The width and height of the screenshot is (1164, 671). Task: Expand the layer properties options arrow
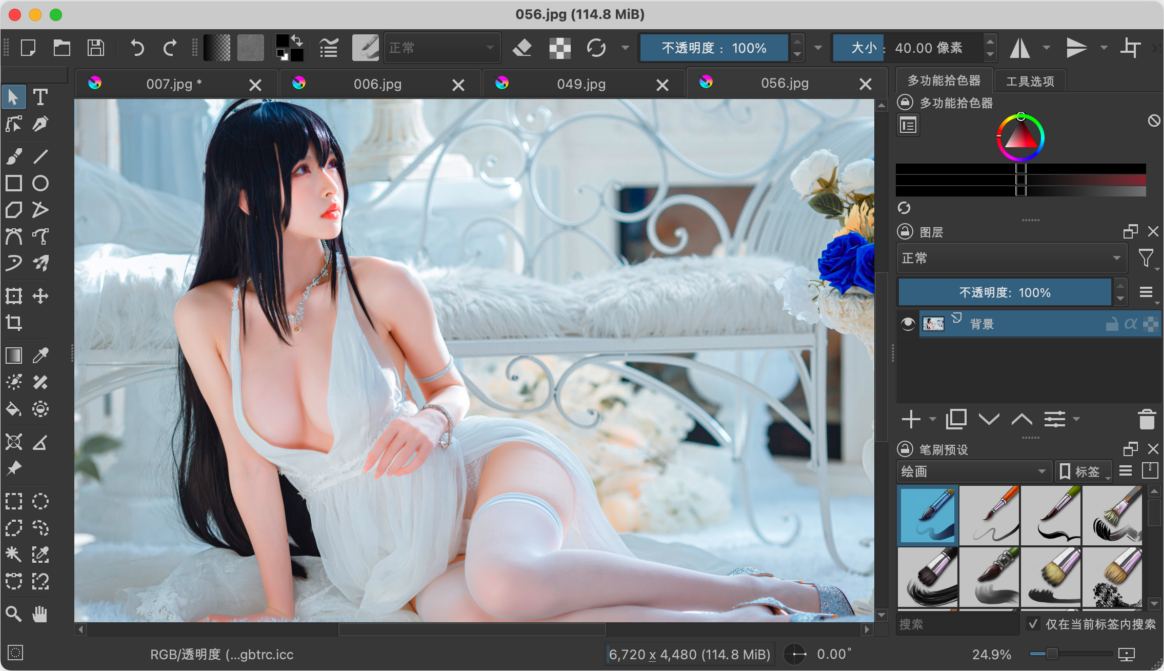click(1076, 419)
